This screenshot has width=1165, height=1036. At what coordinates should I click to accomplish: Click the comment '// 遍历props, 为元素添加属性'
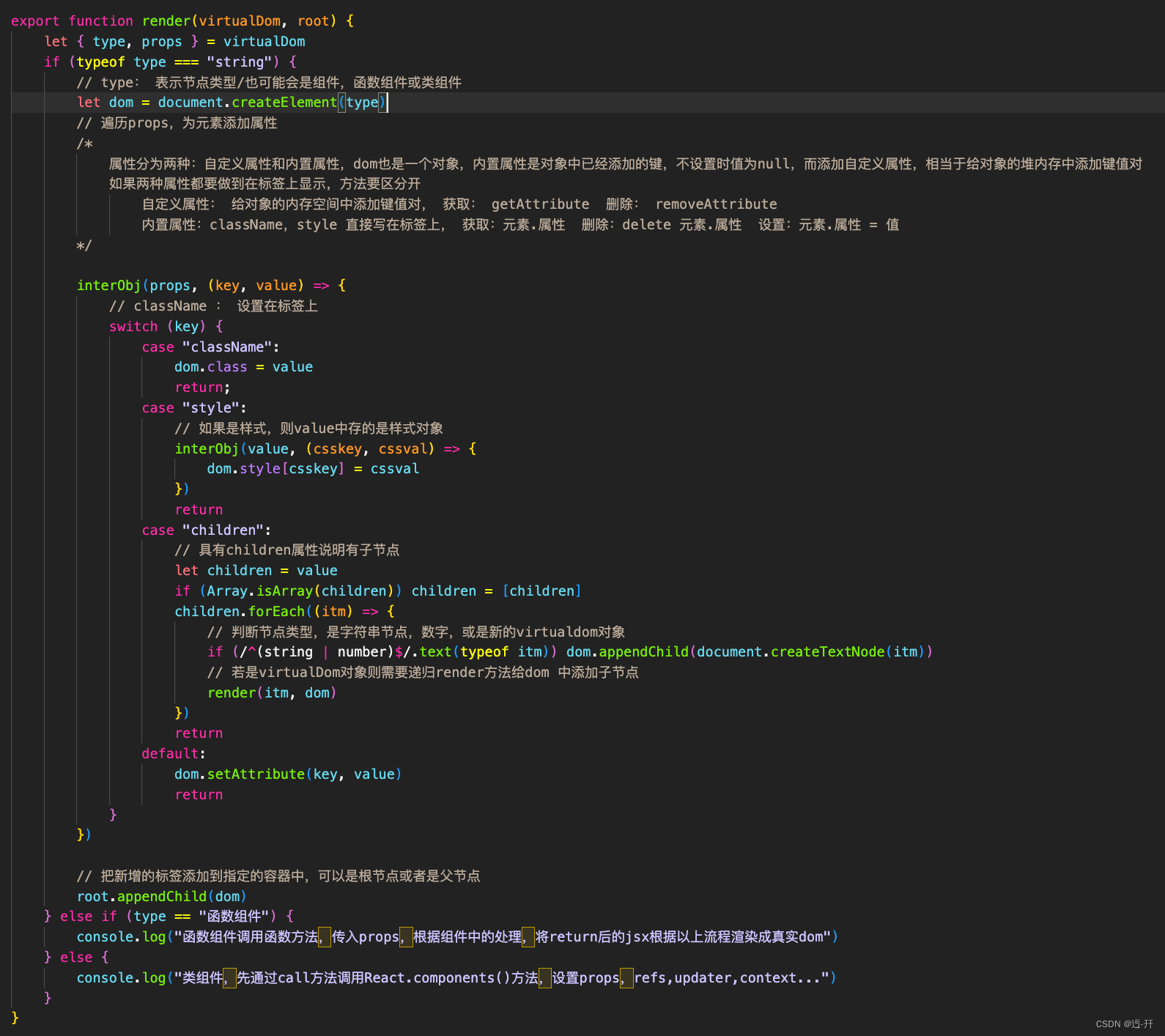coord(177,123)
